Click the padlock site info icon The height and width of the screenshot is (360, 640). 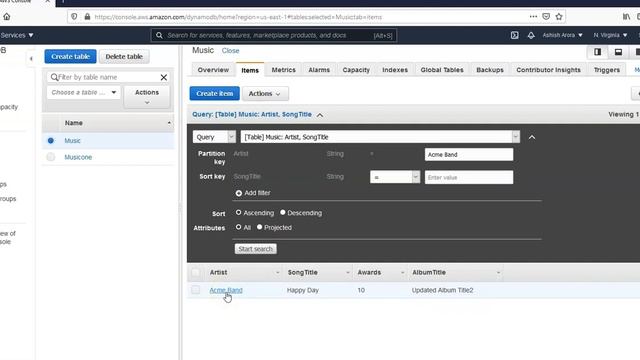point(87,17)
